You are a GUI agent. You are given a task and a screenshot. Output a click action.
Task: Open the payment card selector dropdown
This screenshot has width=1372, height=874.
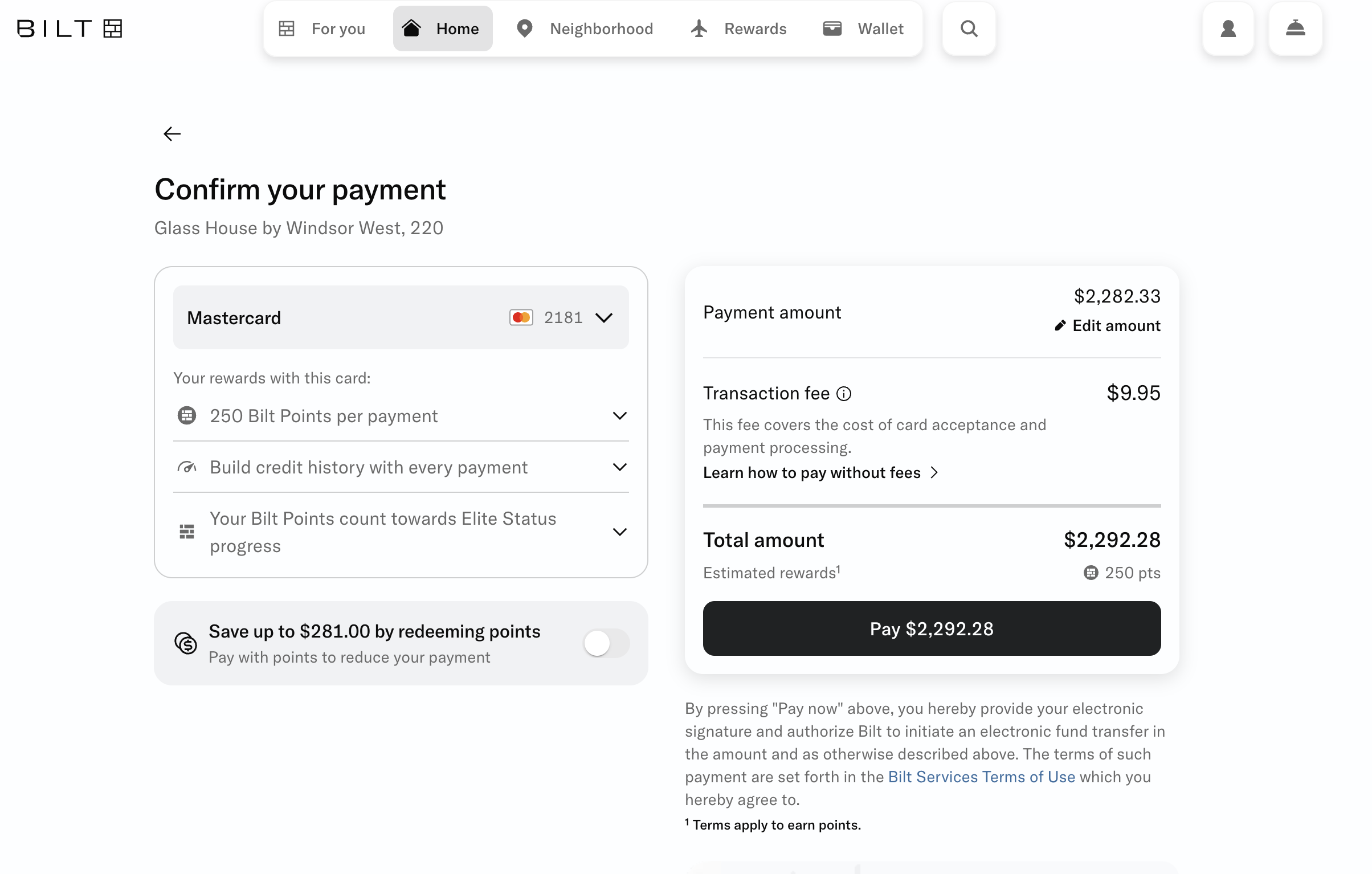pos(604,317)
